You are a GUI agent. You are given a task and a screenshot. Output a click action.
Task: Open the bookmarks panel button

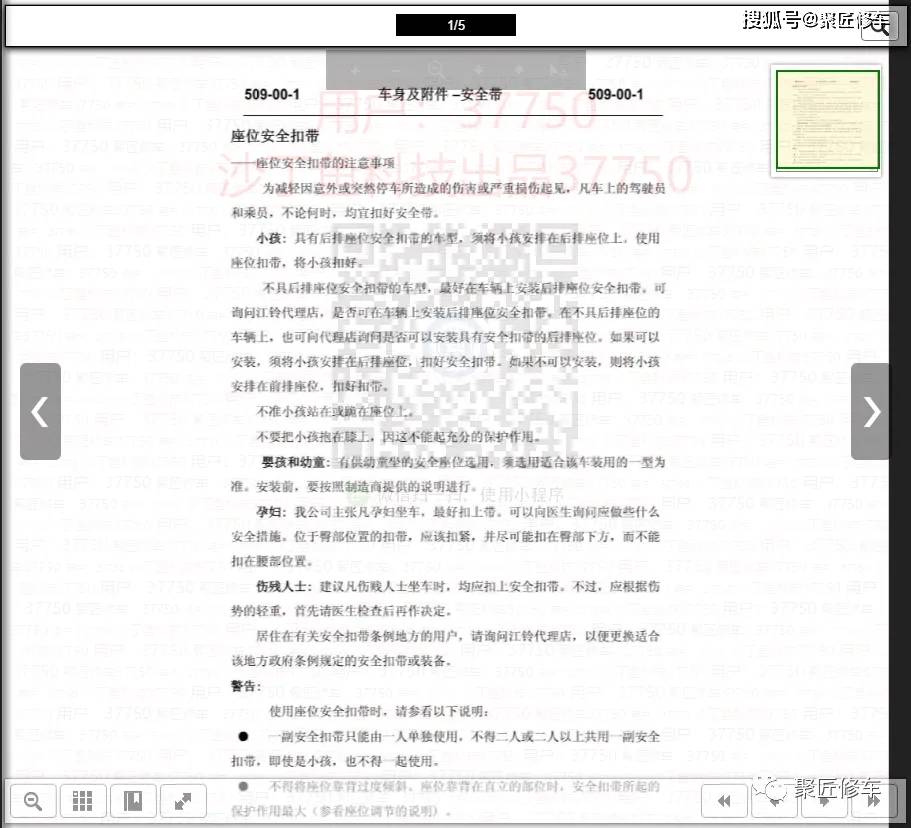click(133, 801)
